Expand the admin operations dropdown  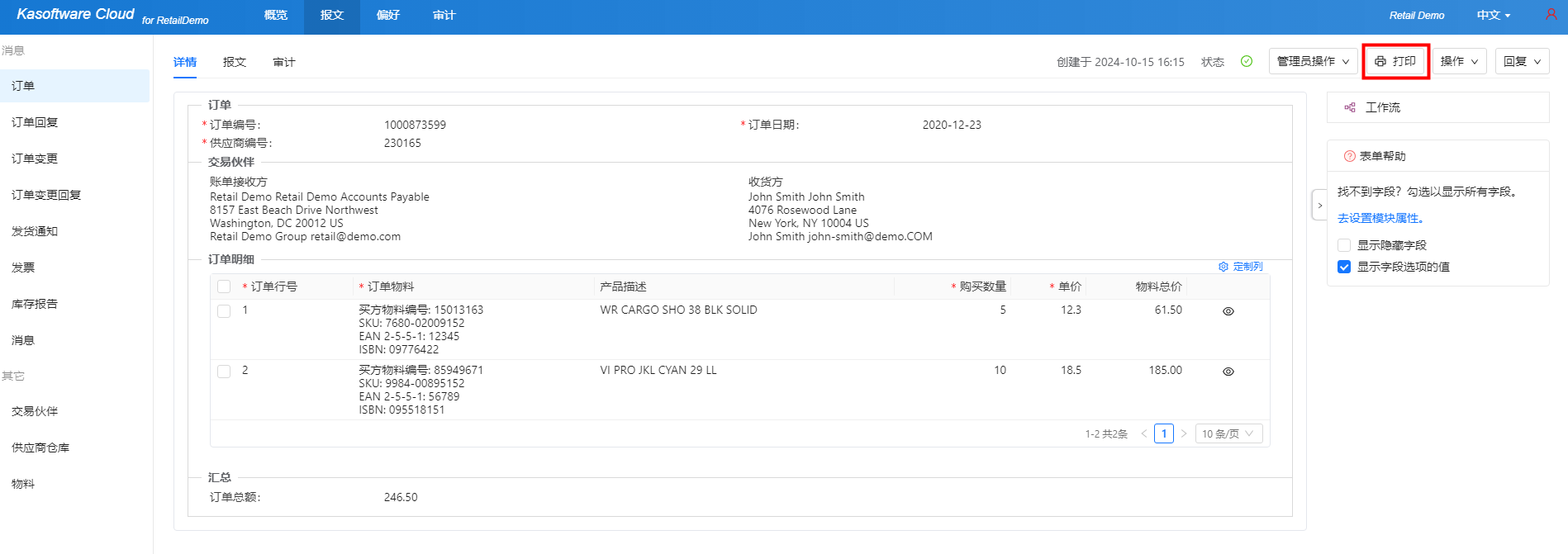click(1313, 61)
